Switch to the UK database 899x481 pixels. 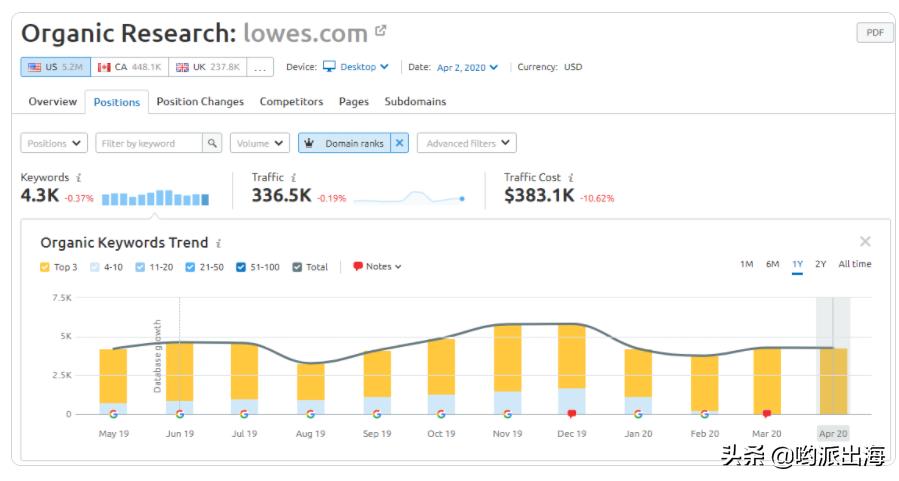tap(208, 67)
